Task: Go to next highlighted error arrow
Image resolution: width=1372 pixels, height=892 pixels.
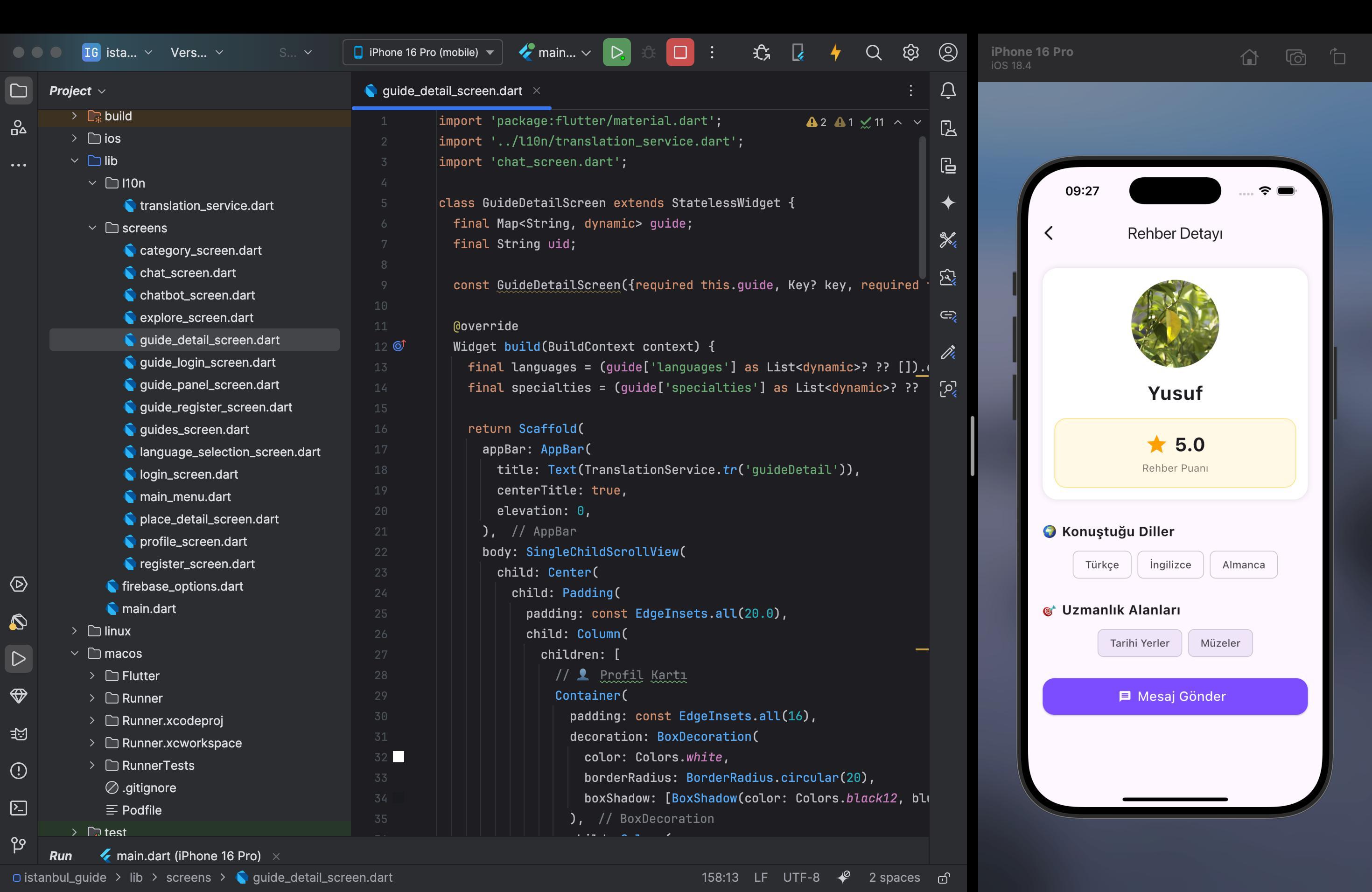Action: click(x=917, y=122)
